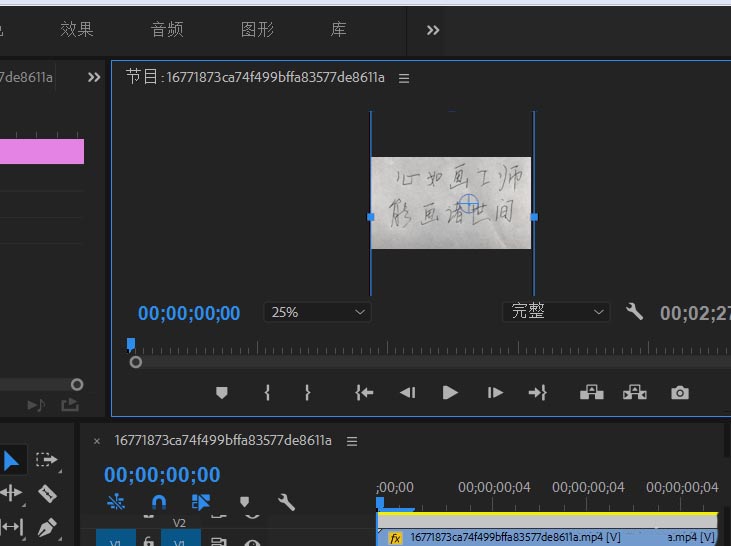This screenshot has height=546, width=731.
Task: Open the 25% zoom level dropdown
Action: point(317,312)
